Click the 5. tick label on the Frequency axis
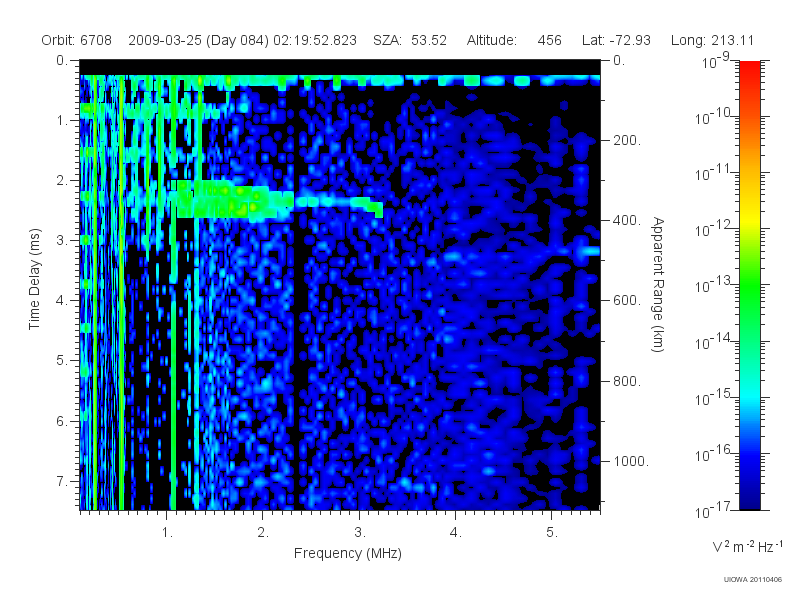Image resolution: width=800 pixels, height=600 pixels. (x=552, y=532)
